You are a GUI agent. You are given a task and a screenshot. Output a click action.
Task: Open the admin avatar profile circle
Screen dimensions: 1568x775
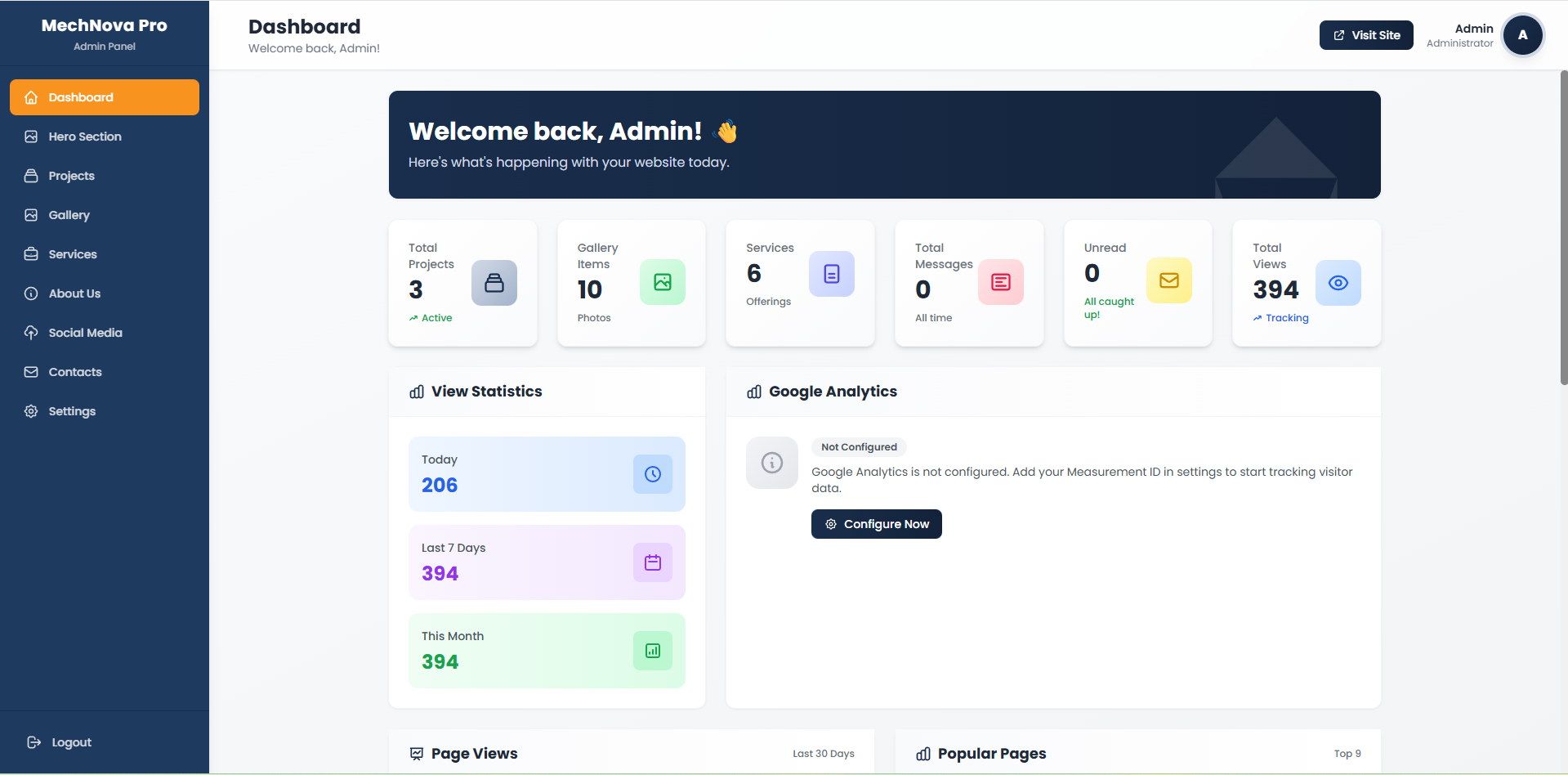(1522, 35)
